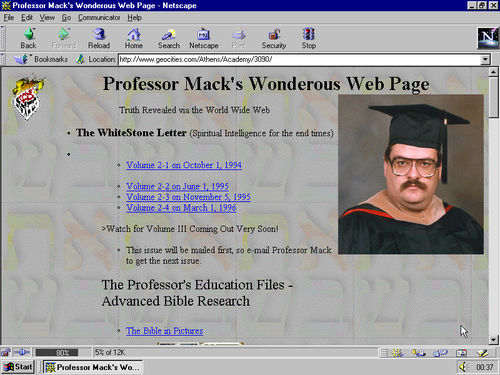
Task: Open Volume 2-1 on October 1, 1994 link
Action: click(184, 165)
